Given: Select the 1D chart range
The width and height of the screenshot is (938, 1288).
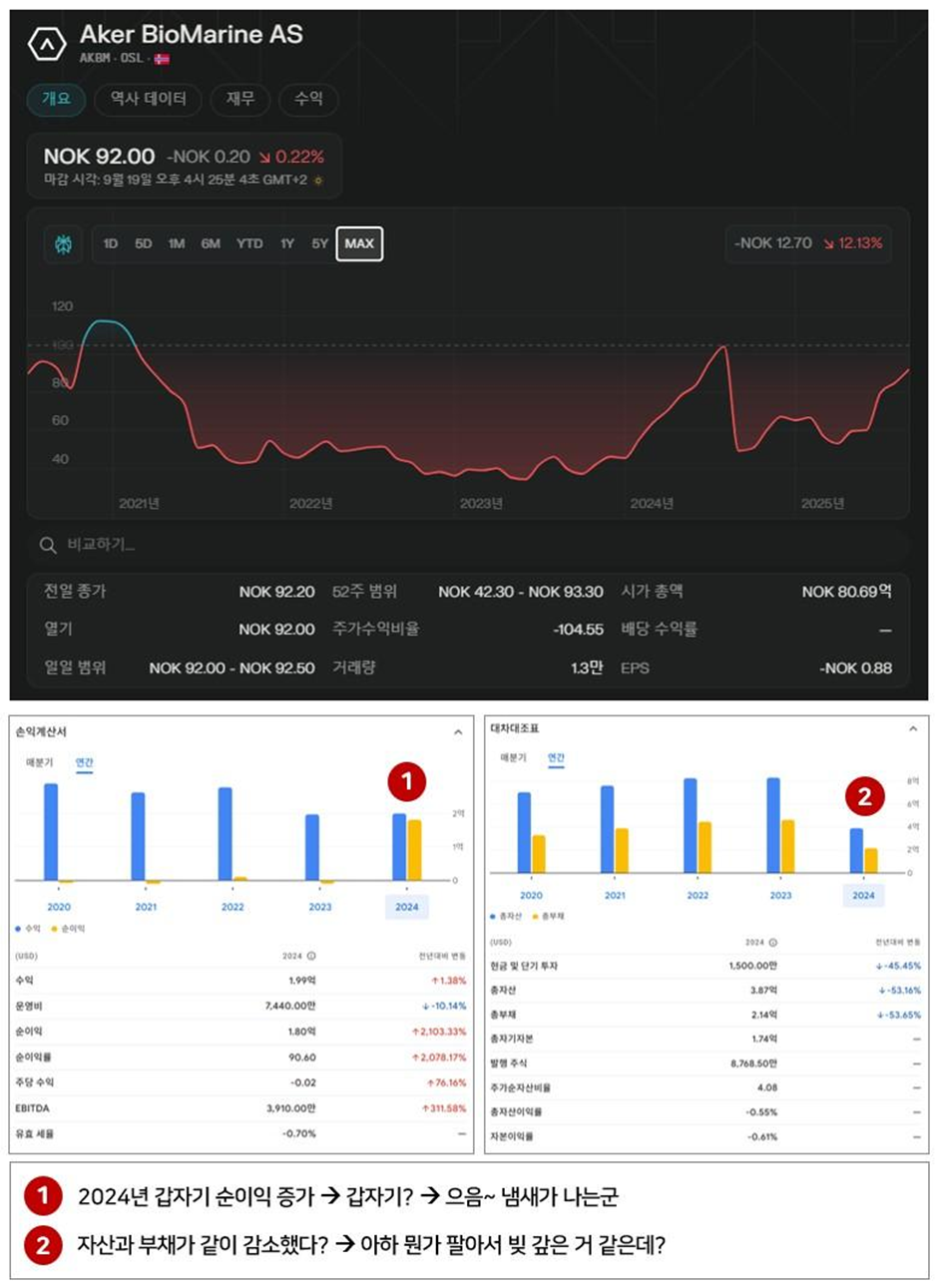Looking at the screenshot, I should pos(111,243).
